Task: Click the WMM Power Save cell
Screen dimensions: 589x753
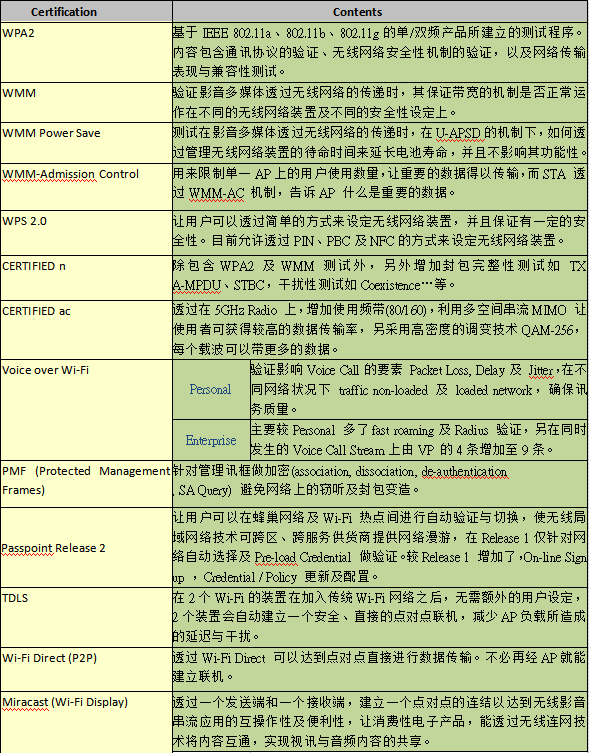Action: [x=86, y=143]
